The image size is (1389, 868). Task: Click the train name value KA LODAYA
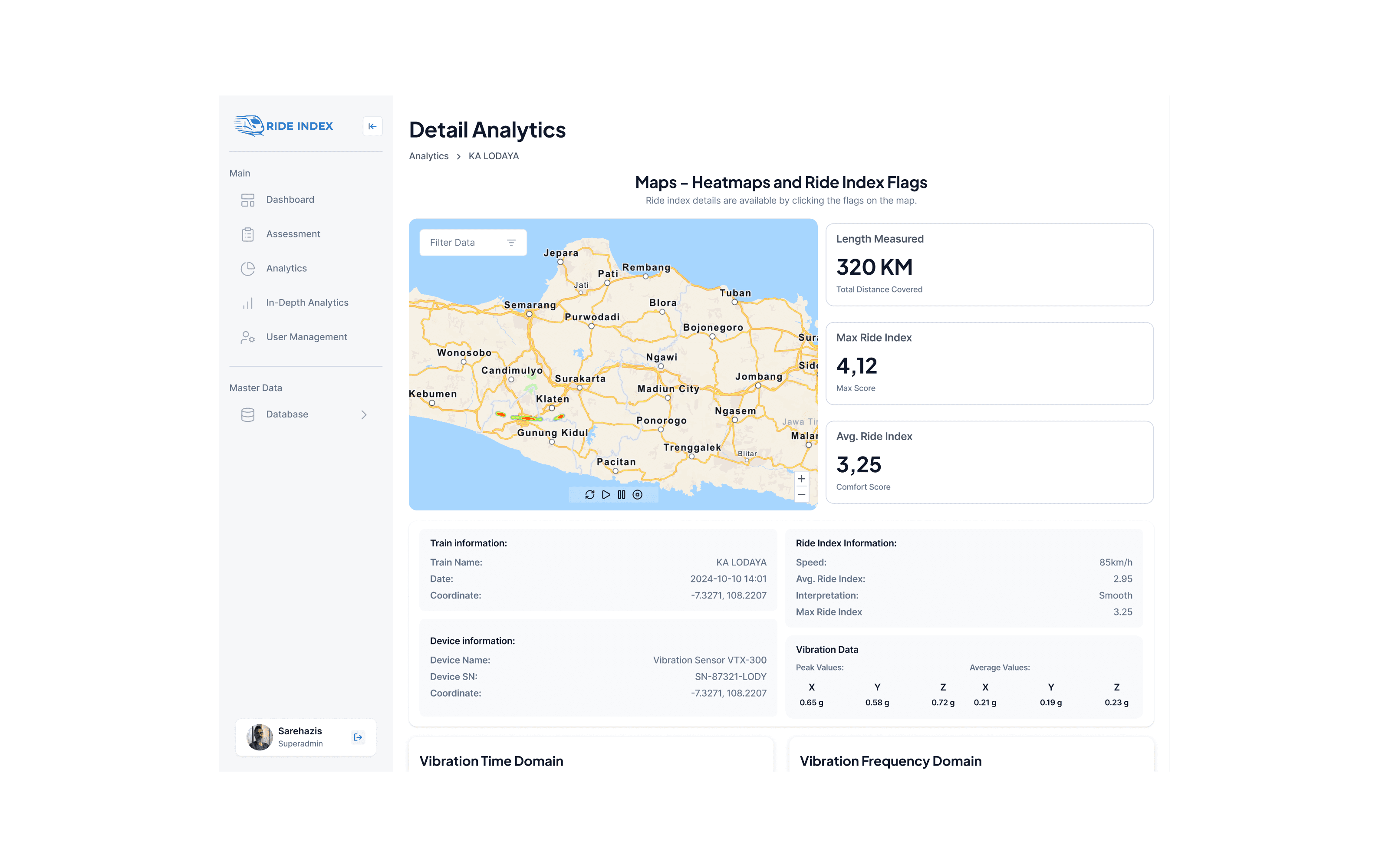[x=741, y=562]
